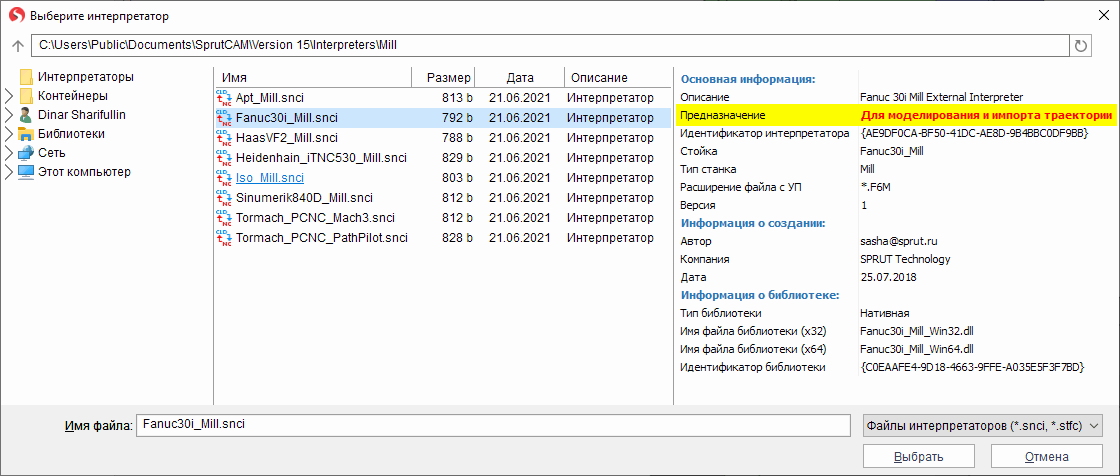Click into the folder path address field
Viewport: 1120px width, 476px height.
550,45
